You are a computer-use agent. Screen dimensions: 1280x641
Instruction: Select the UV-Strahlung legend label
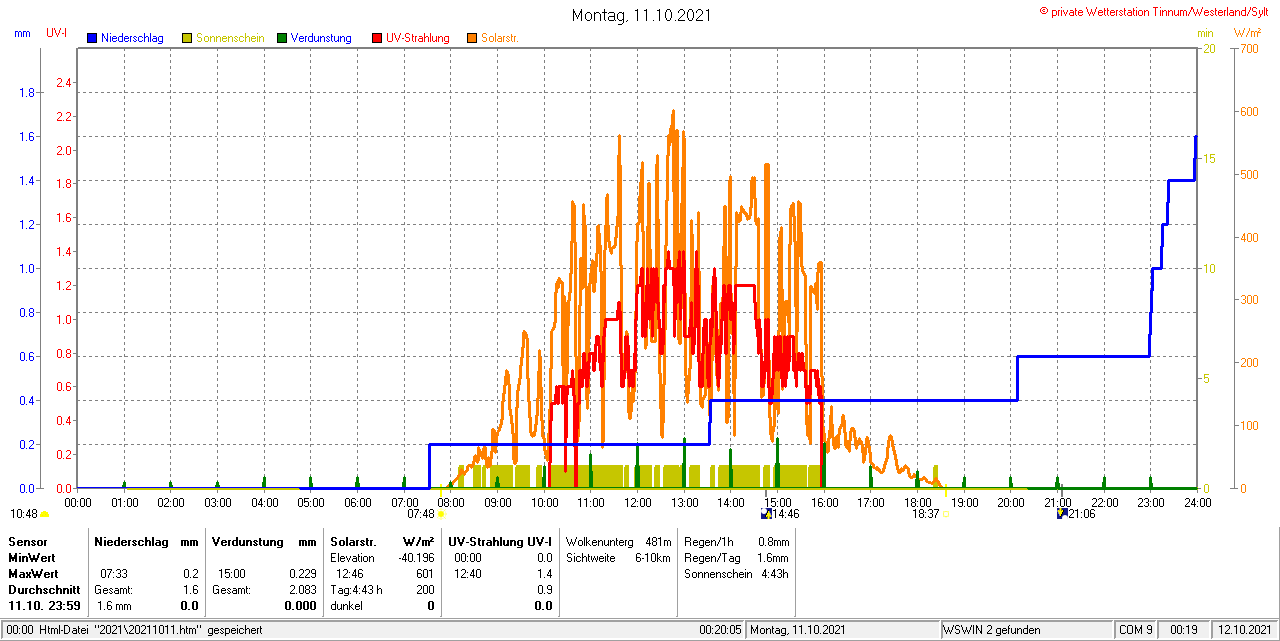tap(418, 38)
